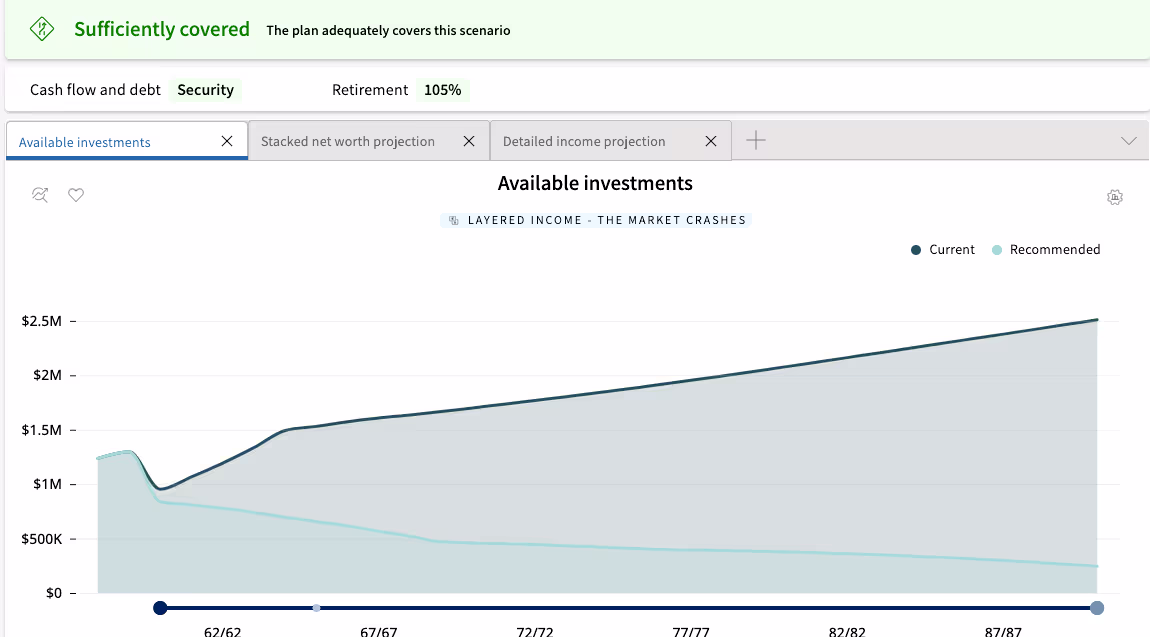Click the 105% retirement badge
Viewport: 1150px width, 637px height.
(x=443, y=90)
